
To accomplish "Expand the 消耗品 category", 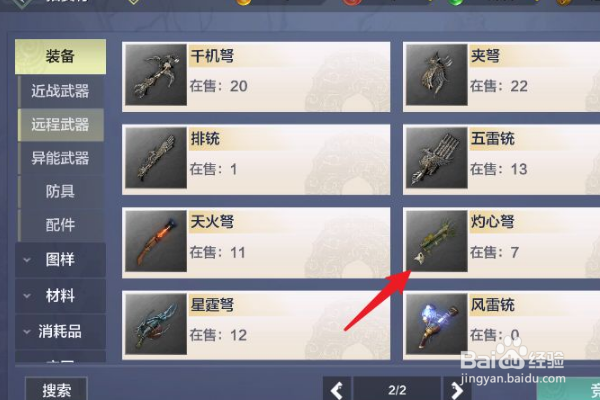I will tap(60, 331).
